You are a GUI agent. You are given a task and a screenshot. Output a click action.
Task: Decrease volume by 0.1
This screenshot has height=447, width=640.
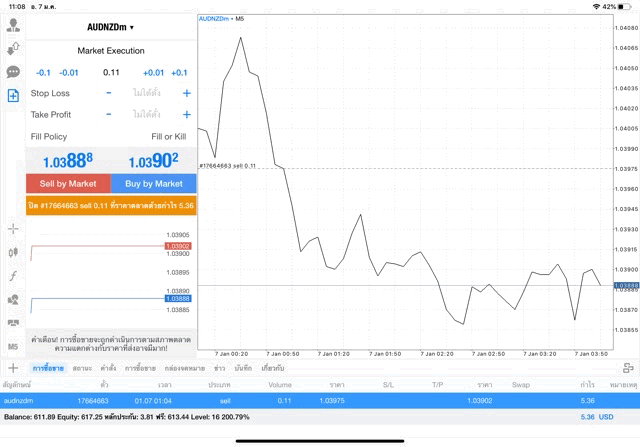[43, 73]
